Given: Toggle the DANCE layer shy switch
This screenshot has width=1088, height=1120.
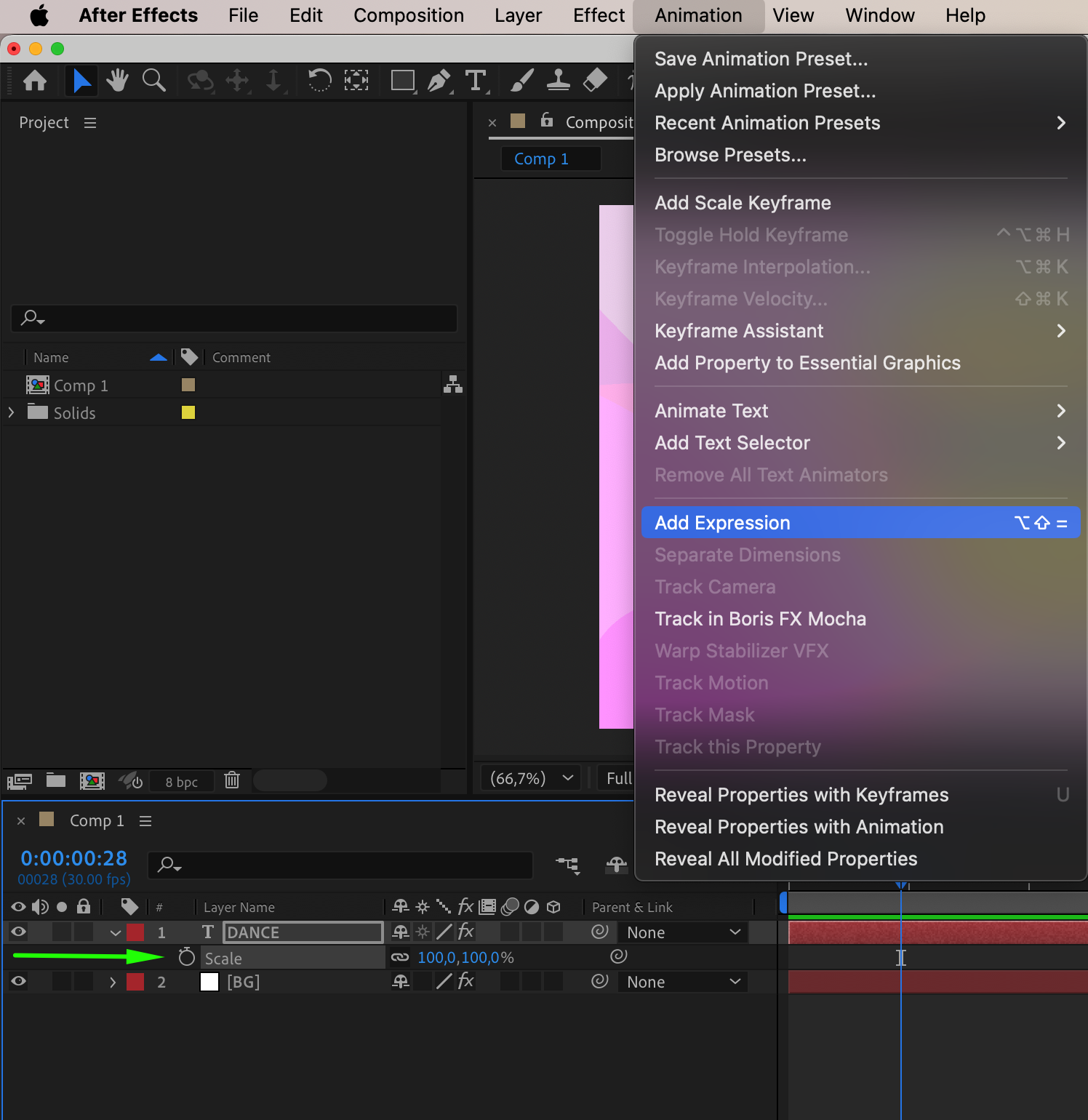Looking at the screenshot, I should click(x=401, y=932).
